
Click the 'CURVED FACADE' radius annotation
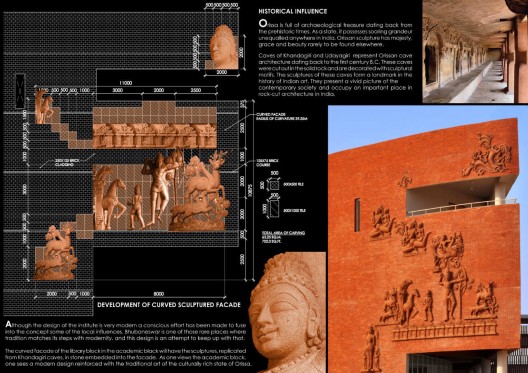click(x=282, y=116)
